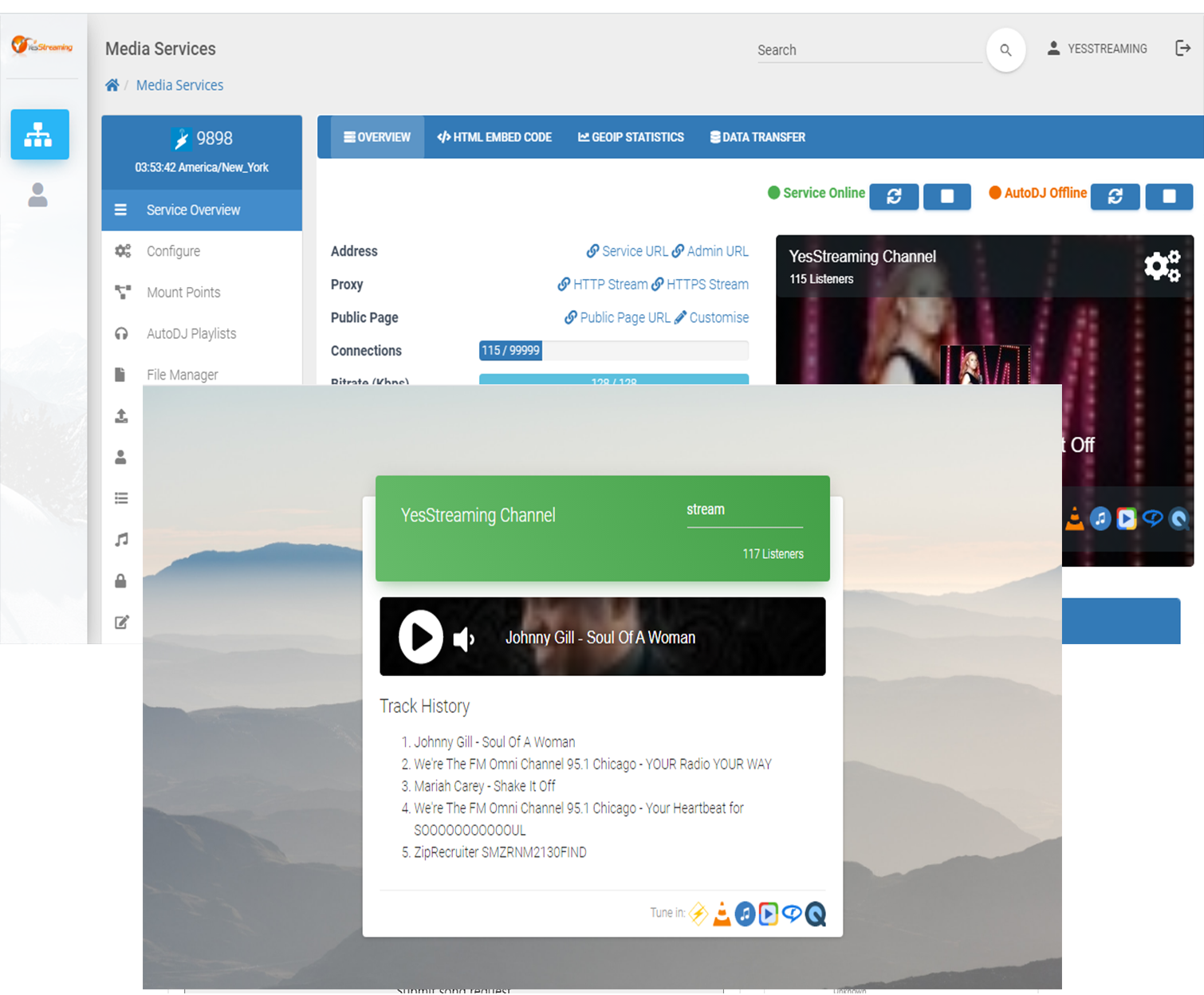
Task: Click the upload icon in the sidebar
Action: click(121, 416)
